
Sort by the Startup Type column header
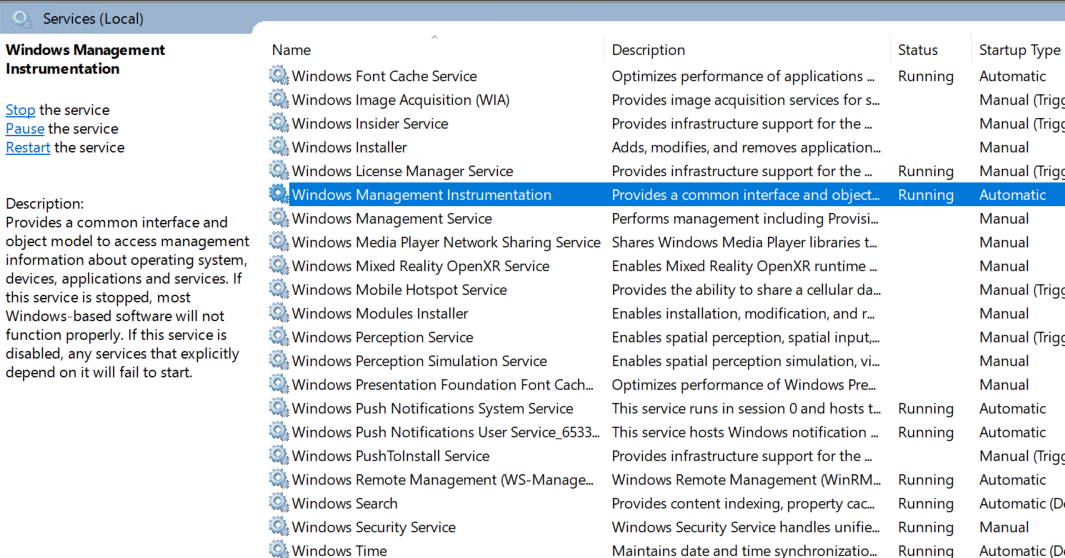tap(1019, 50)
